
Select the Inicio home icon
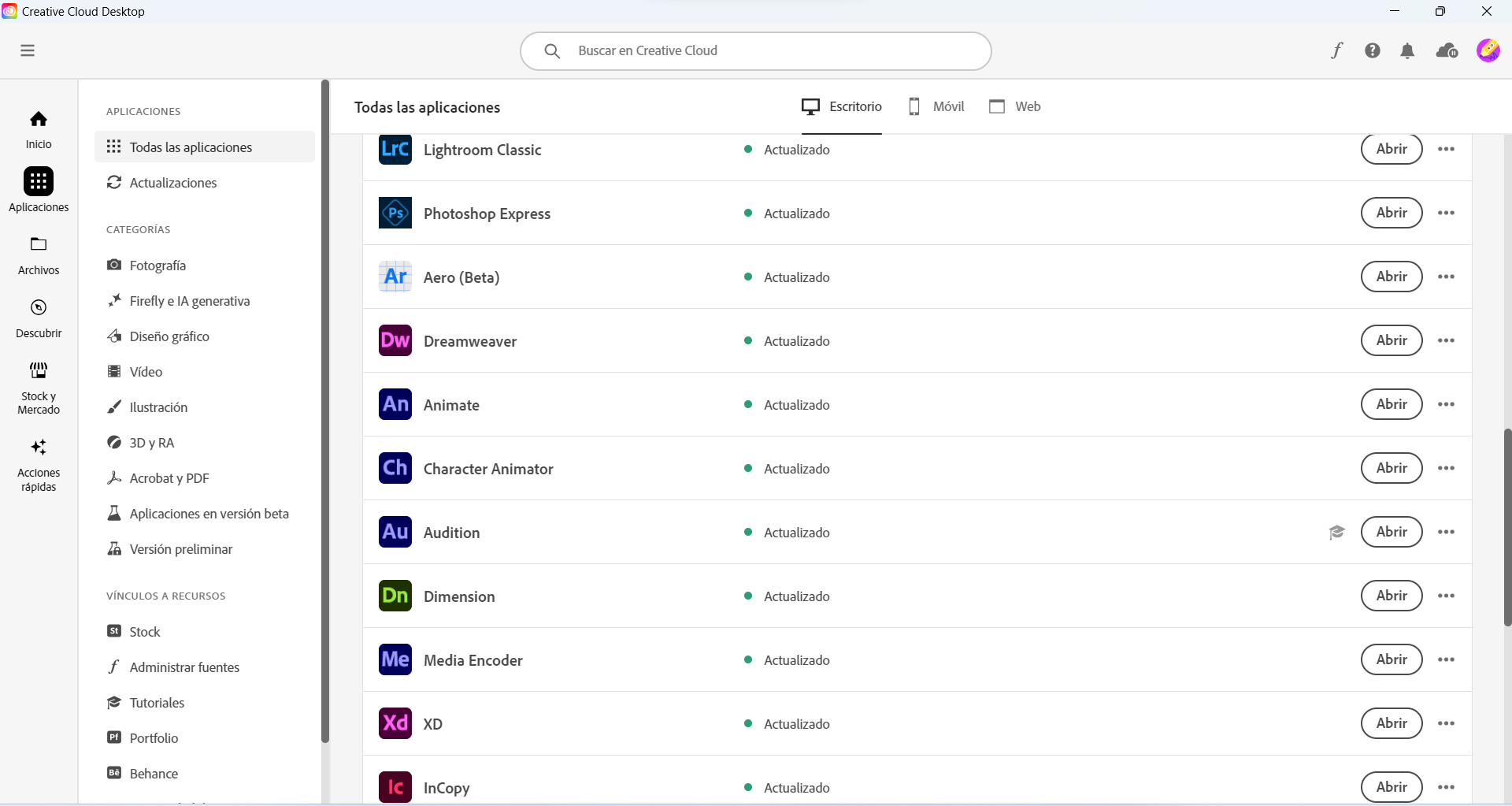[x=38, y=118]
